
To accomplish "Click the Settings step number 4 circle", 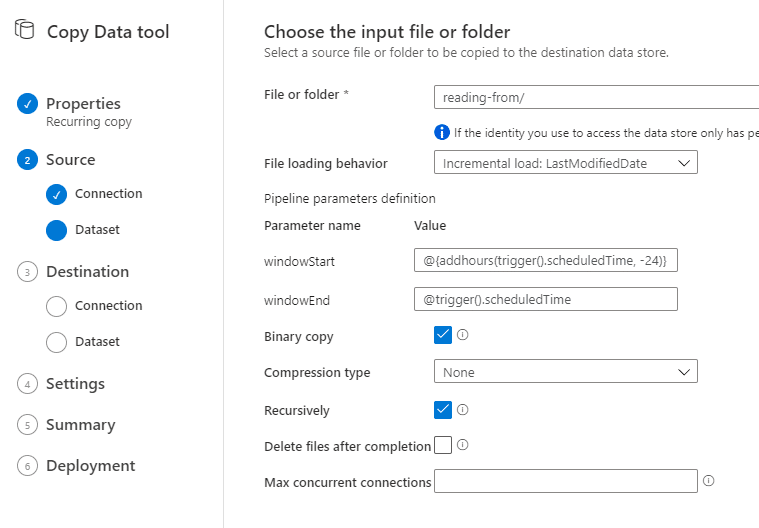I will point(28,384).
